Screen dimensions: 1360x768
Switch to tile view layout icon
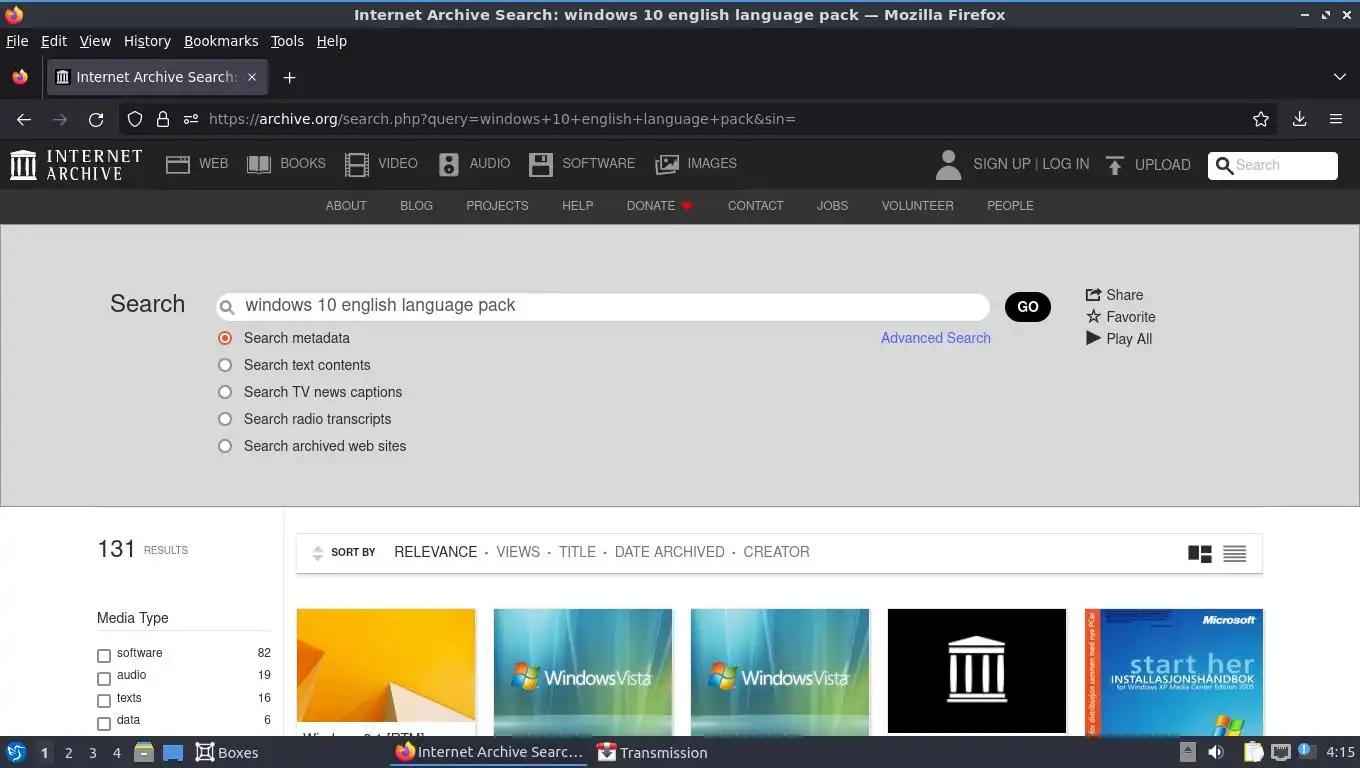pyautogui.click(x=1200, y=553)
